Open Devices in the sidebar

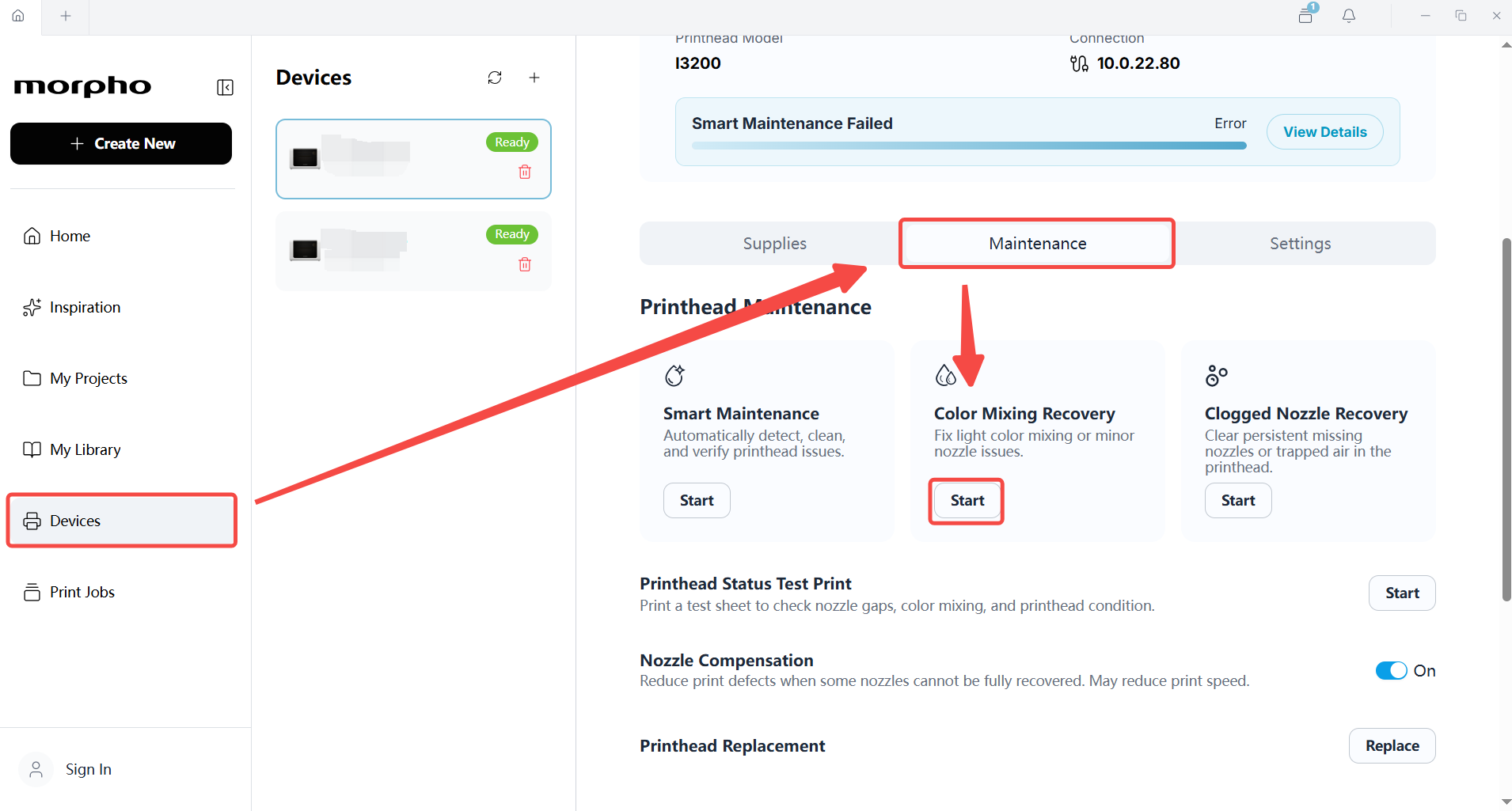pos(122,521)
